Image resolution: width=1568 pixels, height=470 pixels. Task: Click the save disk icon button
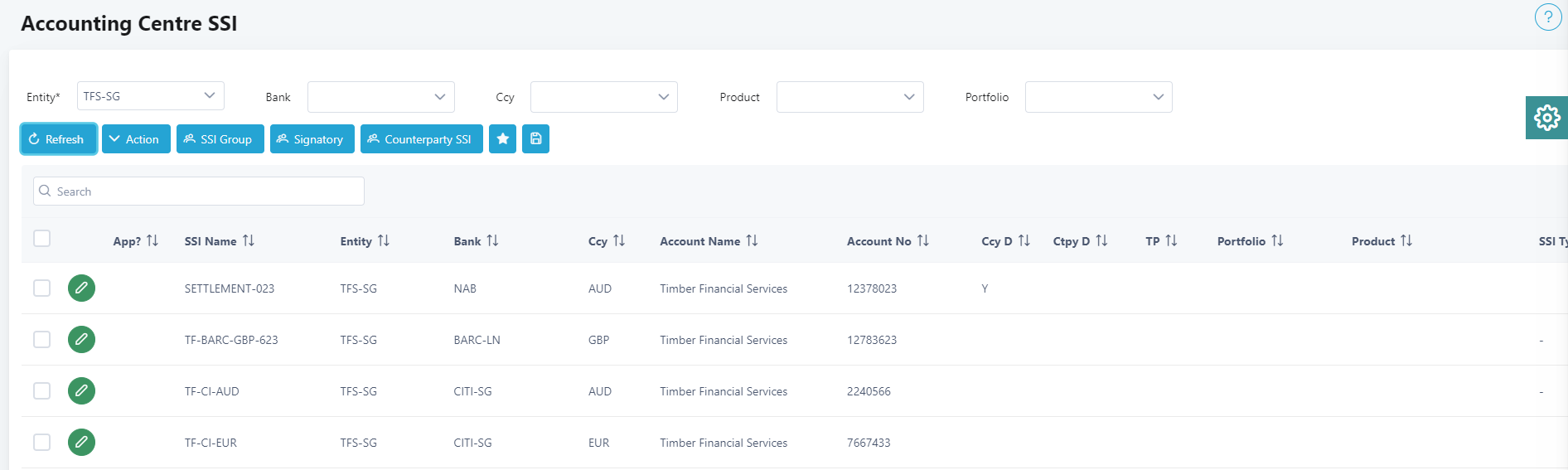tap(535, 139)
